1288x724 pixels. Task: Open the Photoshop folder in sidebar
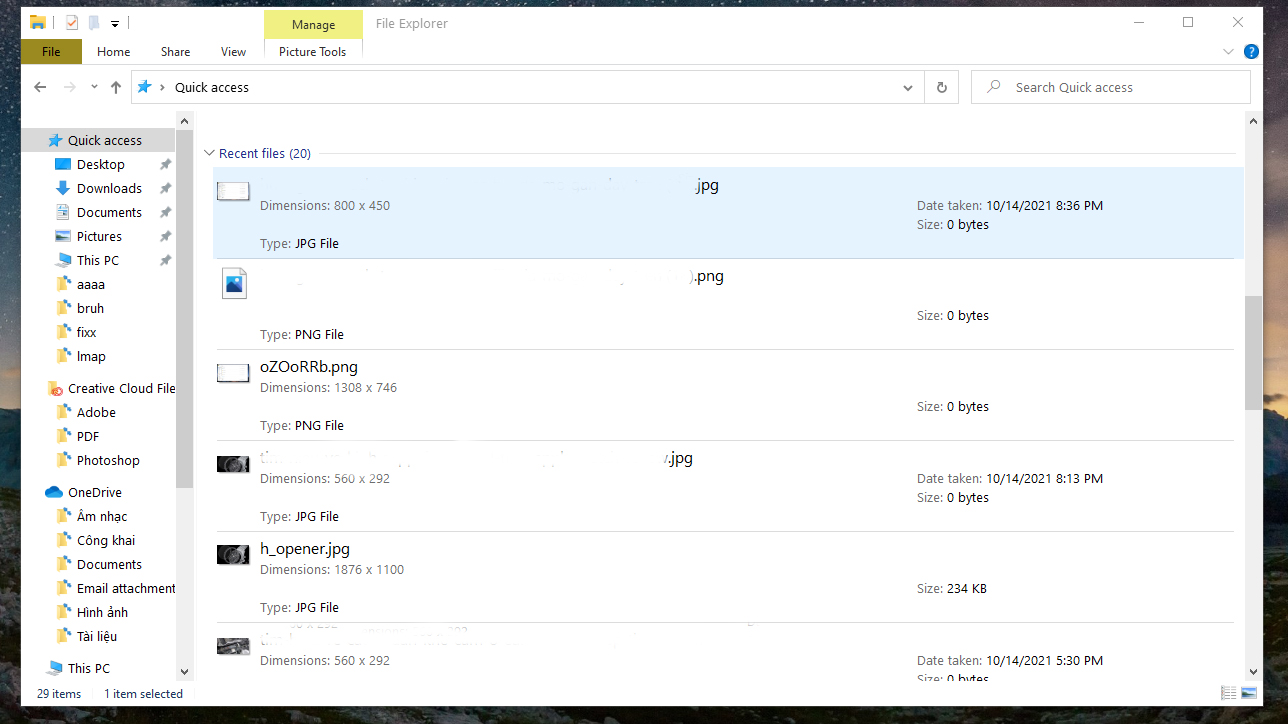(x=108, y=460)
